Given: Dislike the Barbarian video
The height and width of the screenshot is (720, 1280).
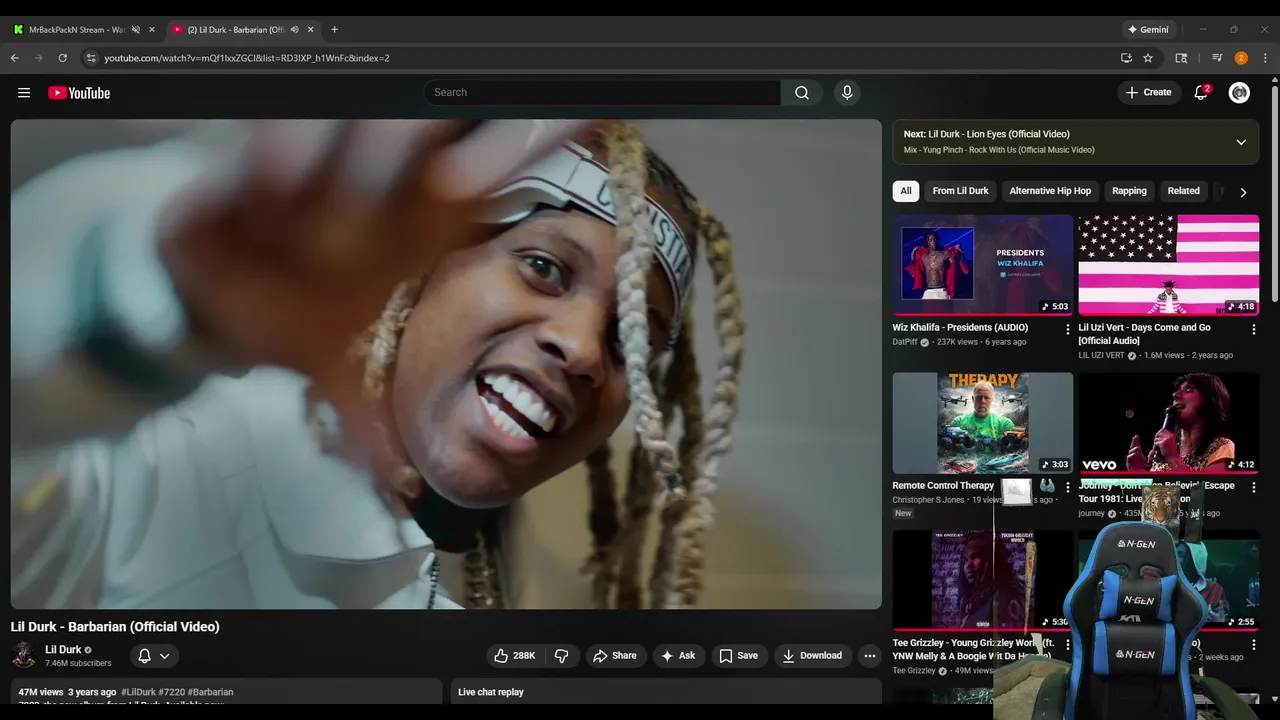Looking at the screenshot, I should click(x=562, y=656).
